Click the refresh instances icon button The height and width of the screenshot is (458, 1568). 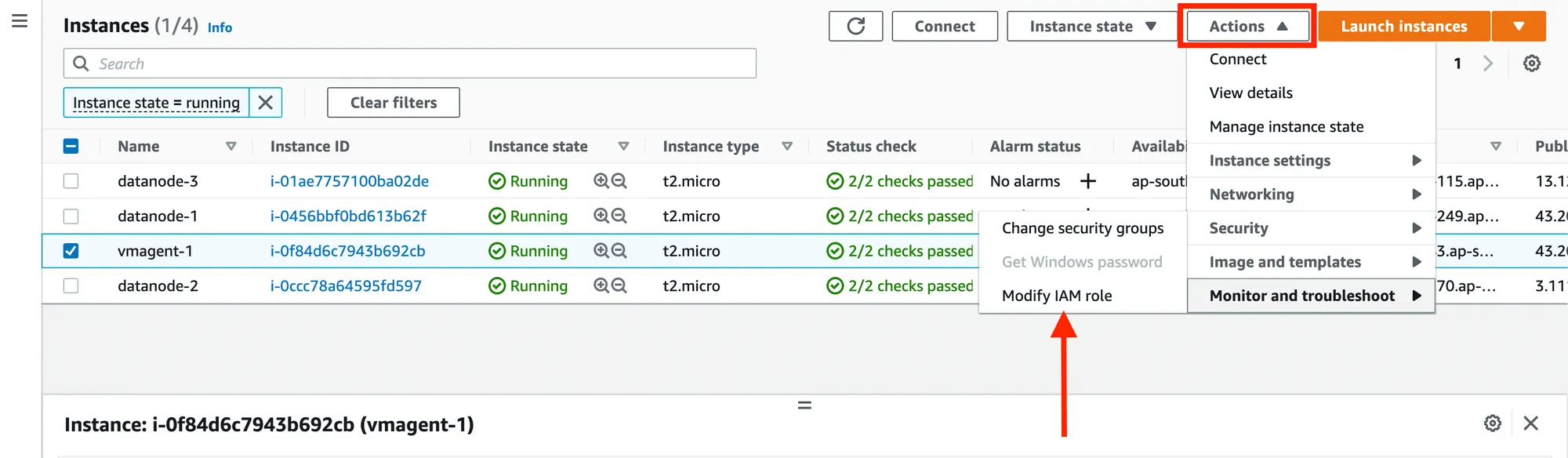[x=855, y=26]
